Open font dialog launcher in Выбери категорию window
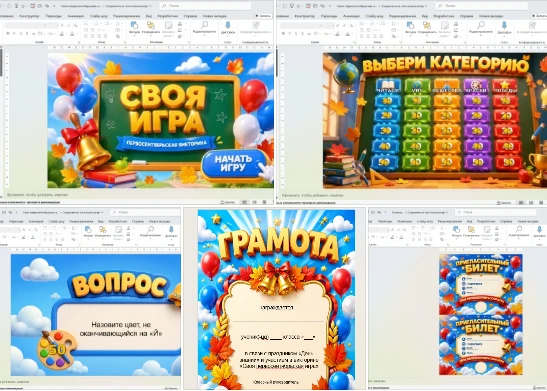The width and height of the screenshot is (547, 391). [355, 42]
